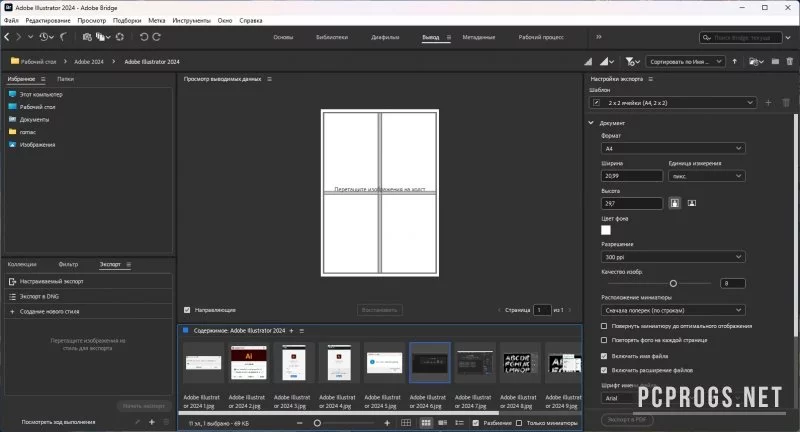Image resolution: width=800 pixels, height=432 pixels.
Task: Click Adobe 2024 in the breadcrumb path
Action: [89, 62]
